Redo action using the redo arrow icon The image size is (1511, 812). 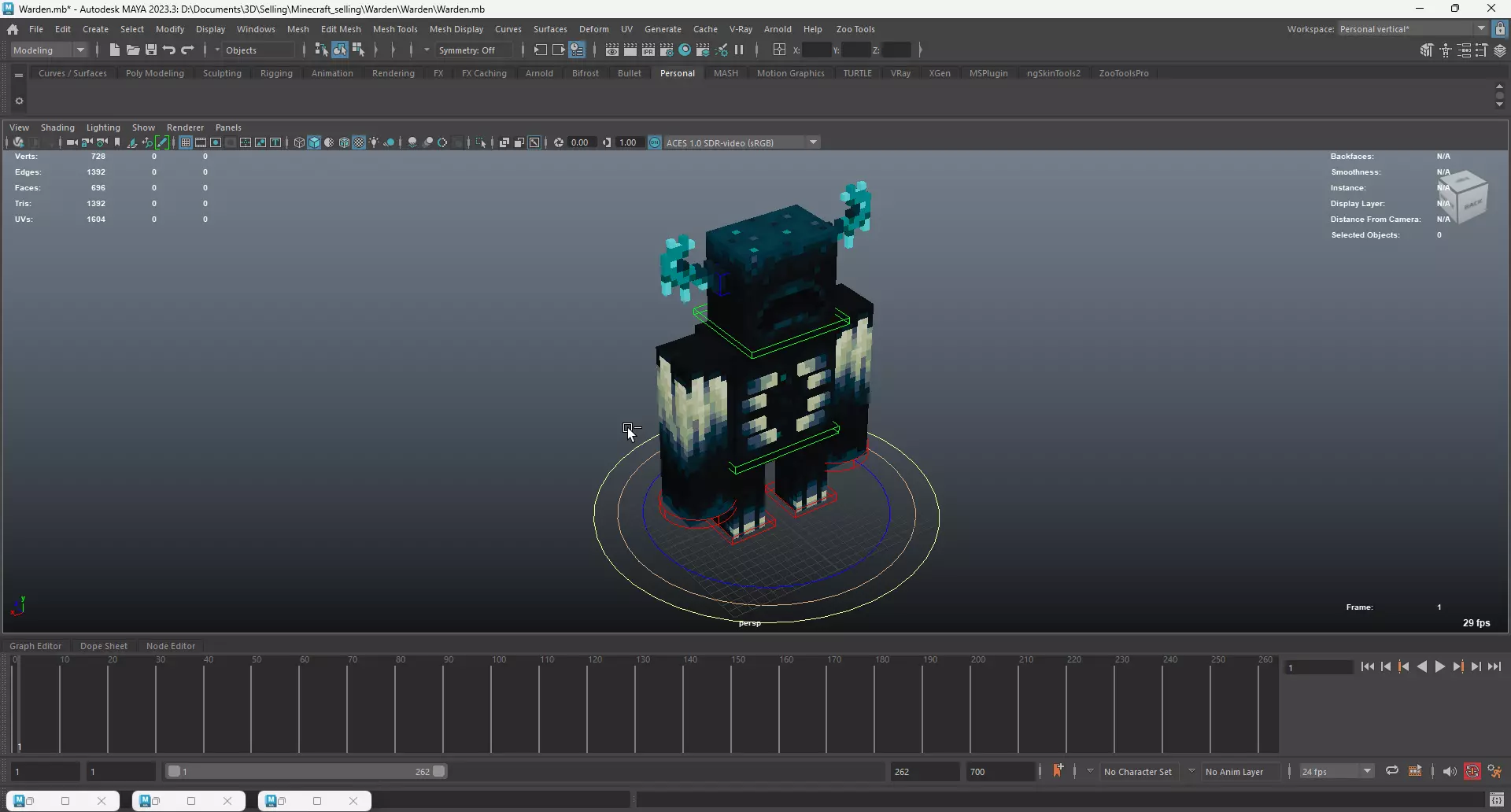pyautogui.click(x=187, y=50)
